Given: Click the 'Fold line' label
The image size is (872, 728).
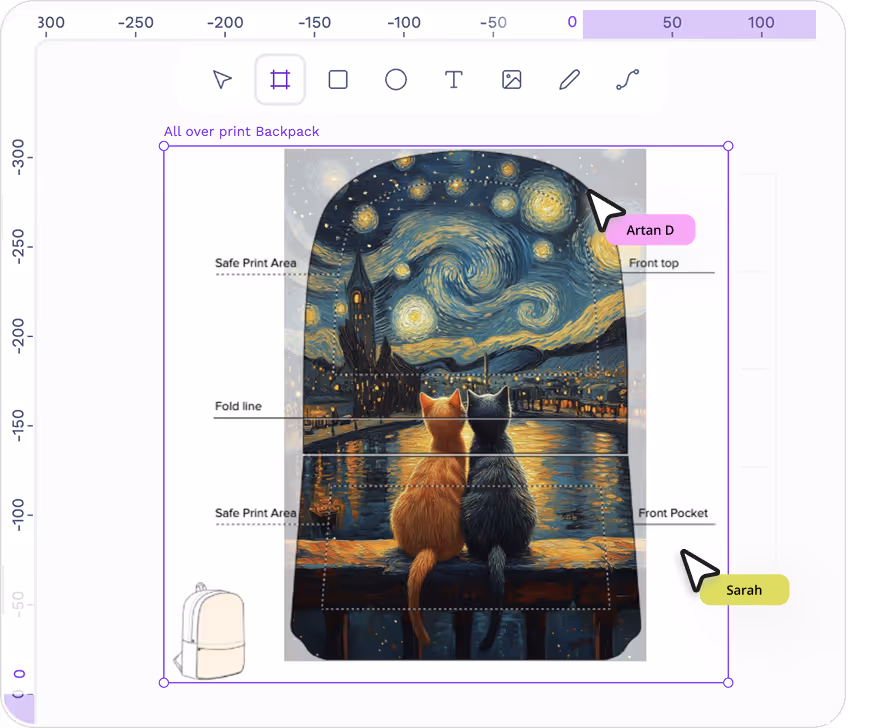Looking at the screenshot, I should 238,406.
